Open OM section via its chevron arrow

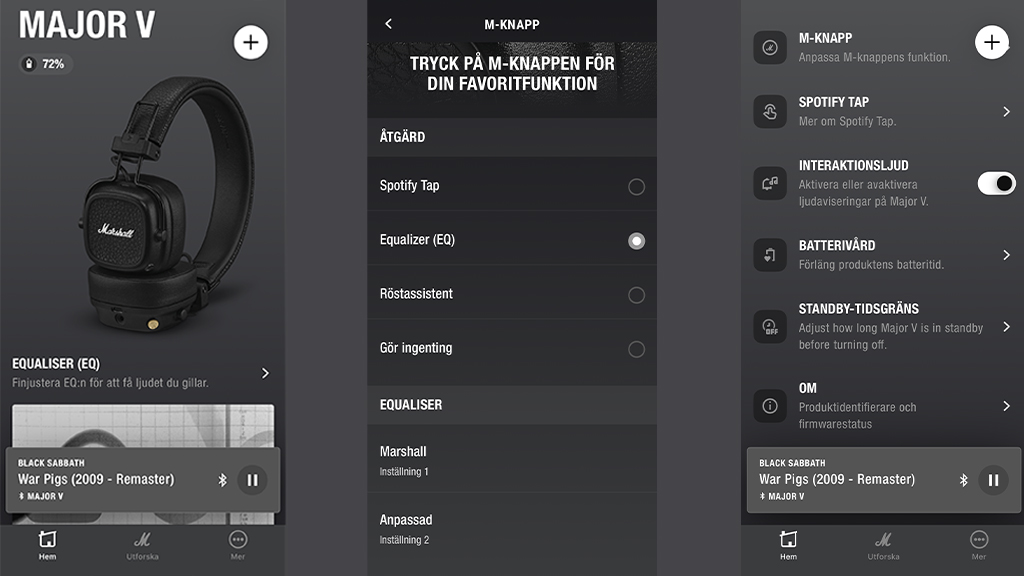coord(1006,406)
